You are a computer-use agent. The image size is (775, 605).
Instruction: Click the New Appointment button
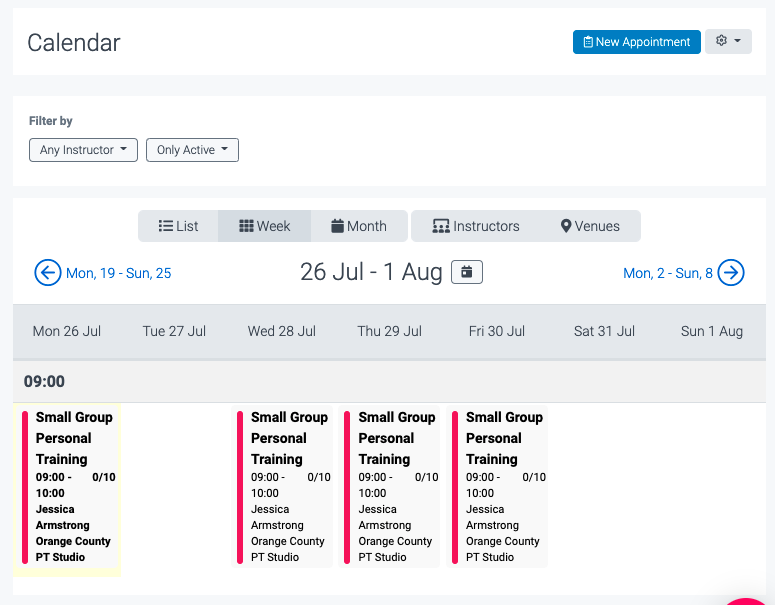tap(636, 42)
